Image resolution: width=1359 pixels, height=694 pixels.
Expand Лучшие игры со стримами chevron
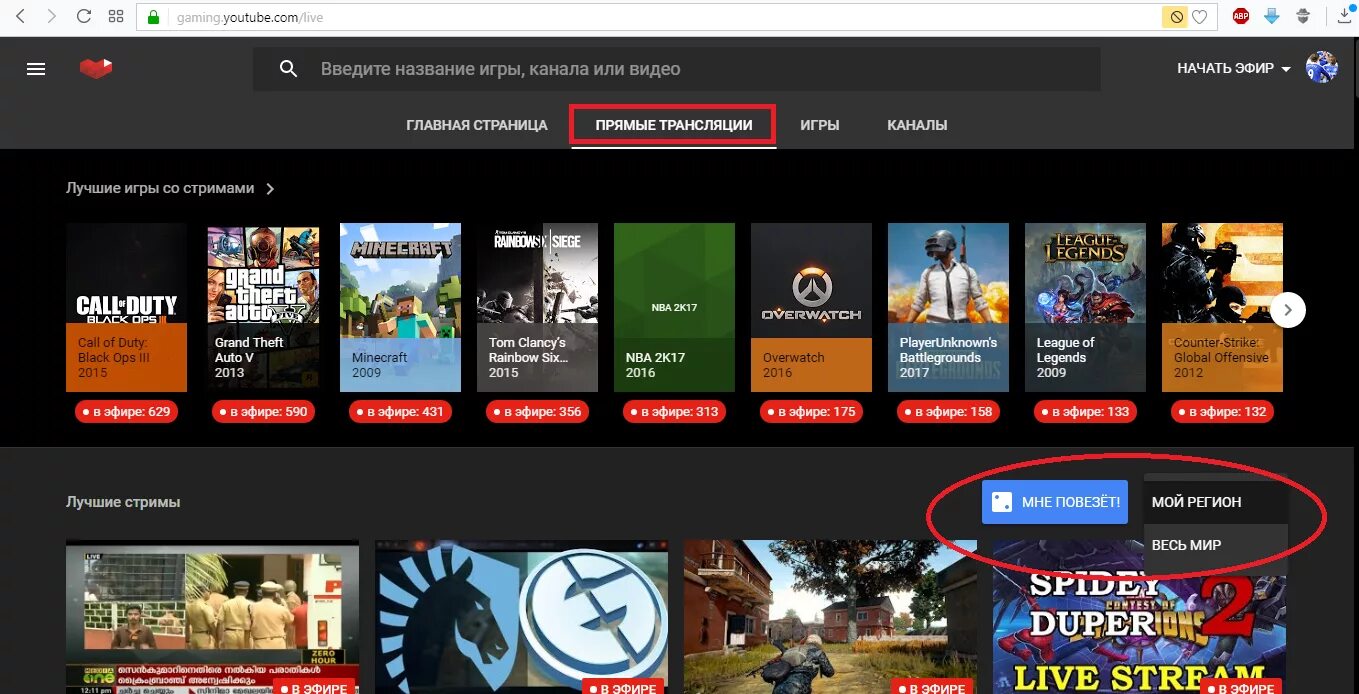click(270, 188)
